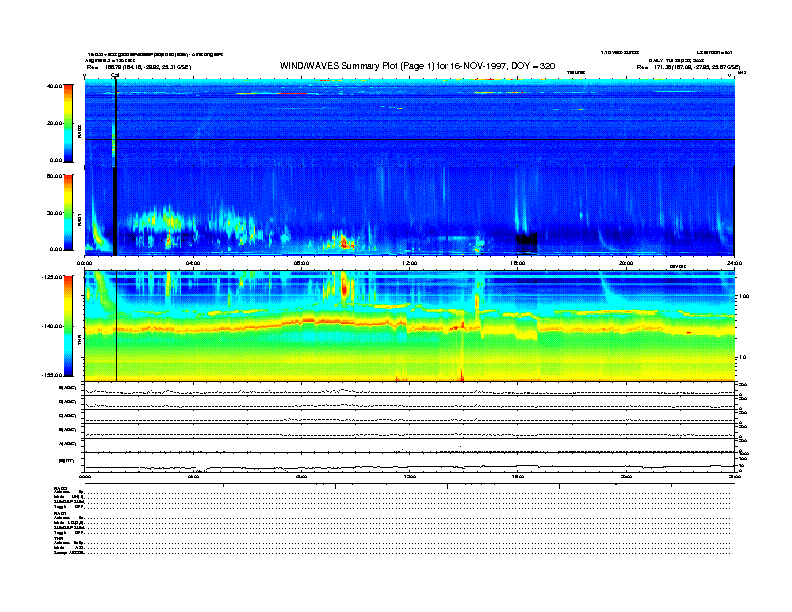Click the -125.00 label on the TNR colorbar
This screenshot has width=792, height=612.
tap(52, 277)
